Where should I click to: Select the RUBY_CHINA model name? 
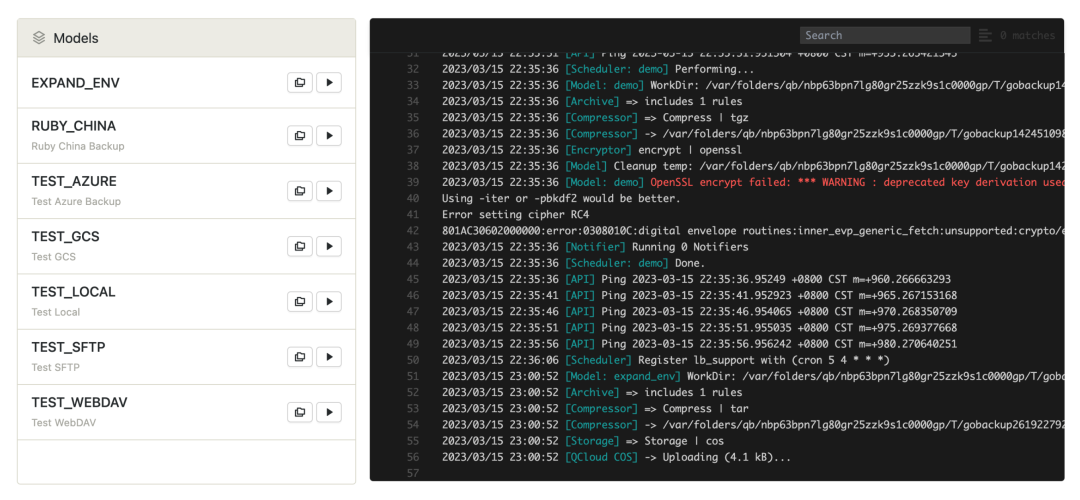pos(74,126)
